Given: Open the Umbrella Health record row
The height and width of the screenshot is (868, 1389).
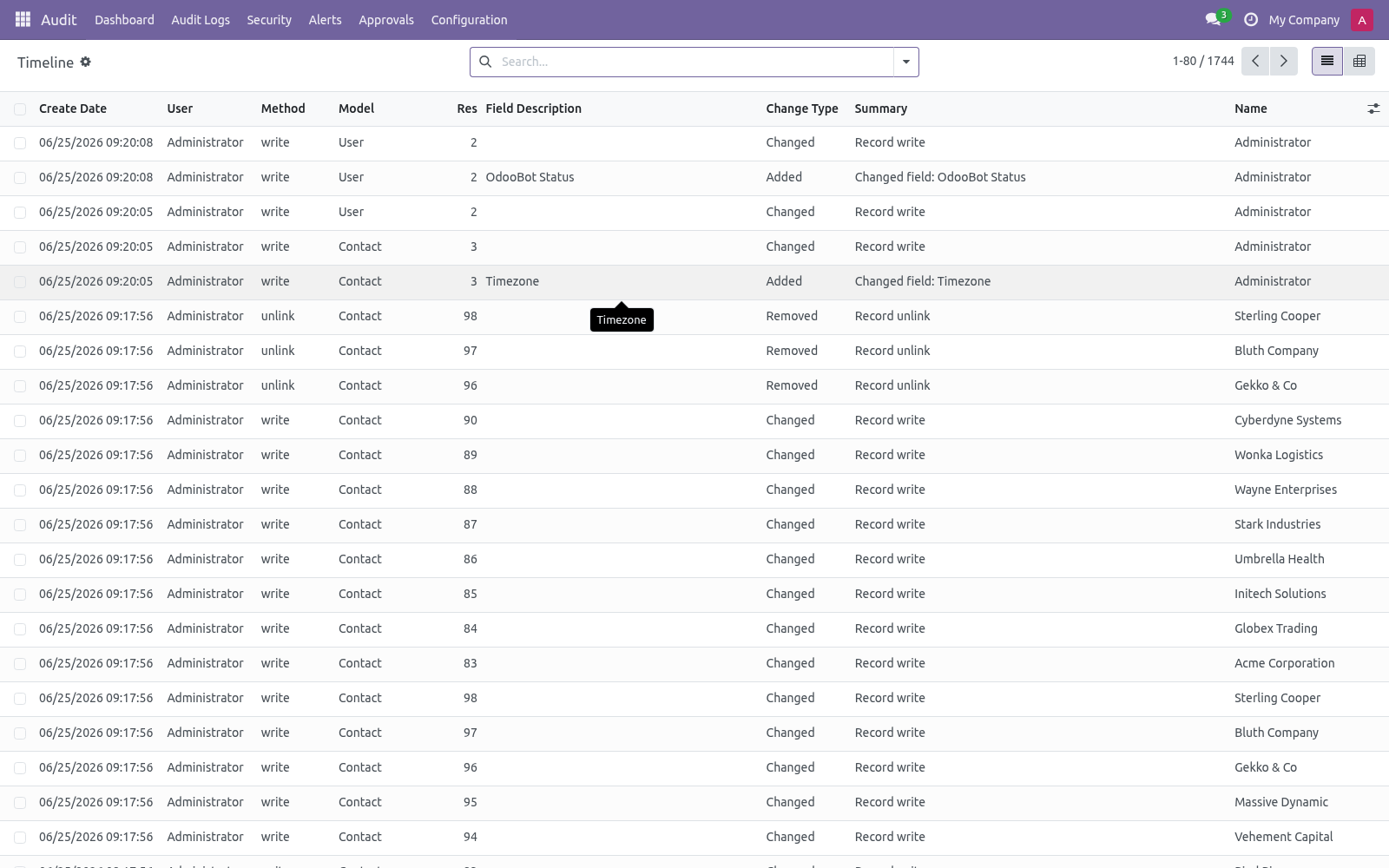Looking at the screenshot, I should point(694,559).
